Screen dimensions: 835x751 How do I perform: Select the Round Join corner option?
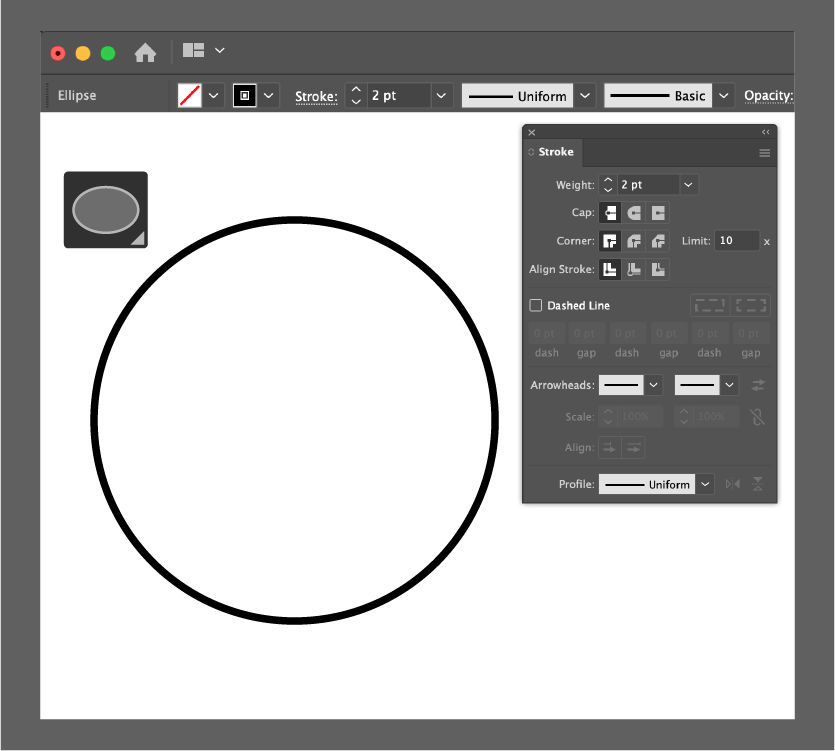pos(634,241)
